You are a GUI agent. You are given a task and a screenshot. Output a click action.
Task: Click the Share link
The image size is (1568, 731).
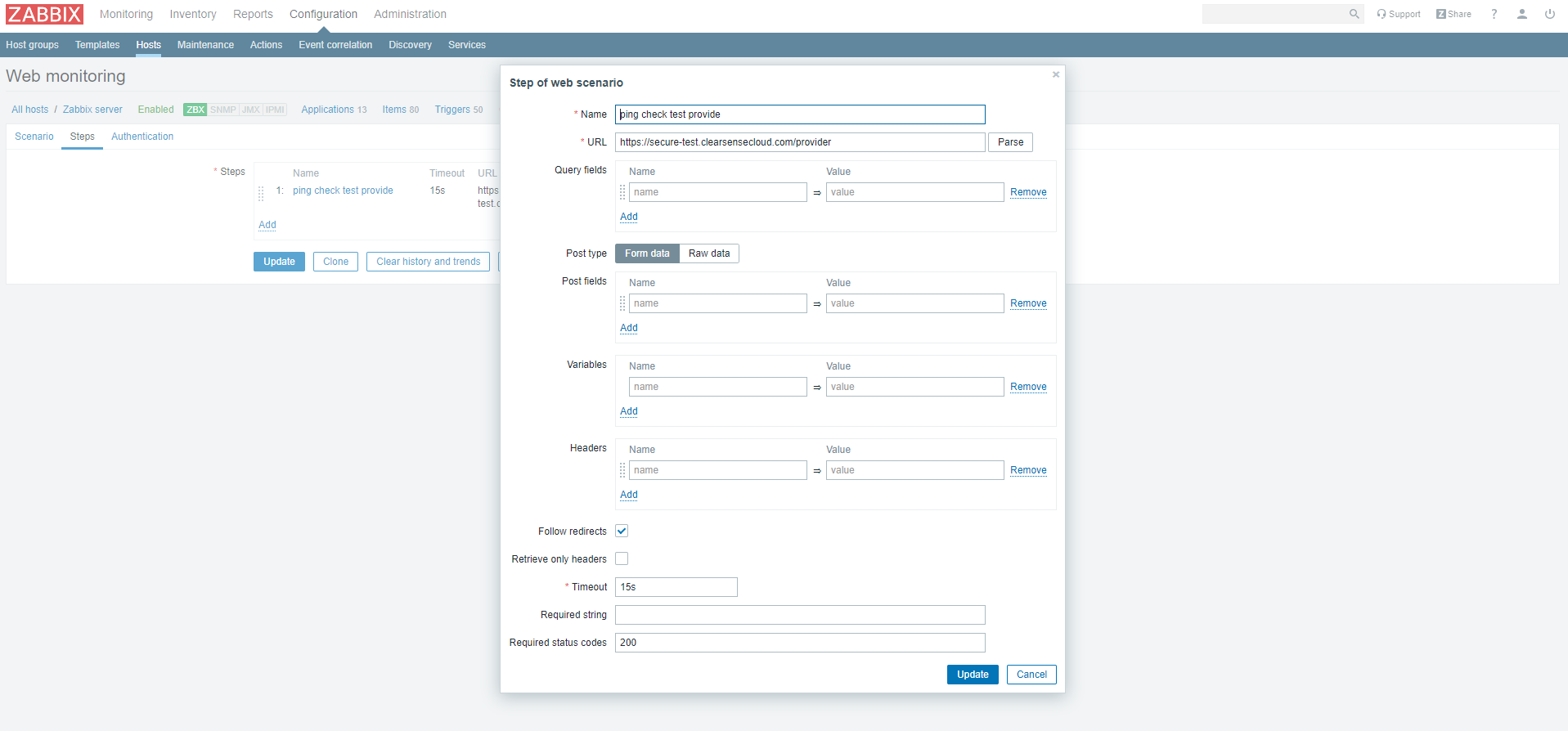tap(1453, 14)
